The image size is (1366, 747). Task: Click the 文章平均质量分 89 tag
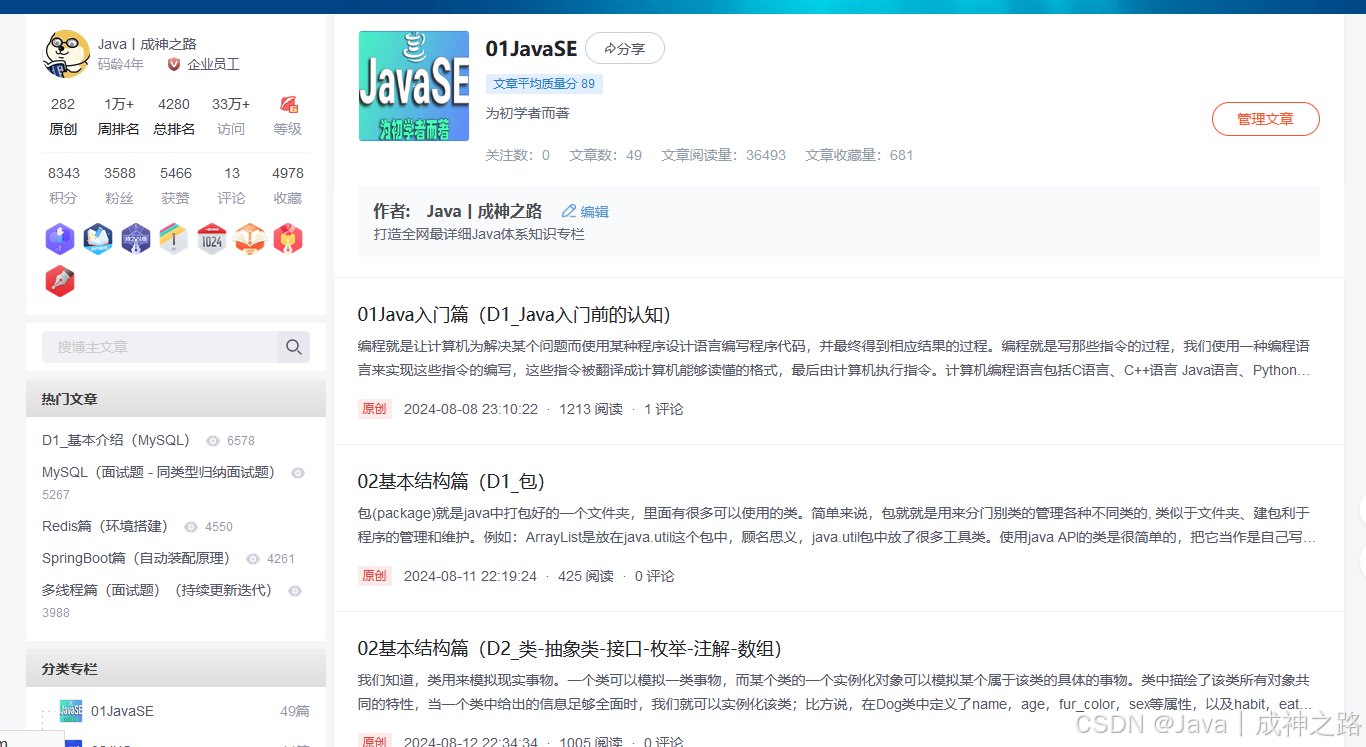coord(544,84)
